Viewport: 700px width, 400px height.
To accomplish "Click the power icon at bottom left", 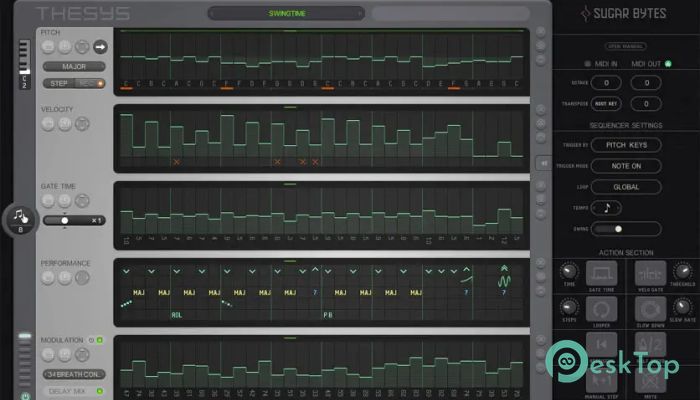I will click(x=25, y=395).
